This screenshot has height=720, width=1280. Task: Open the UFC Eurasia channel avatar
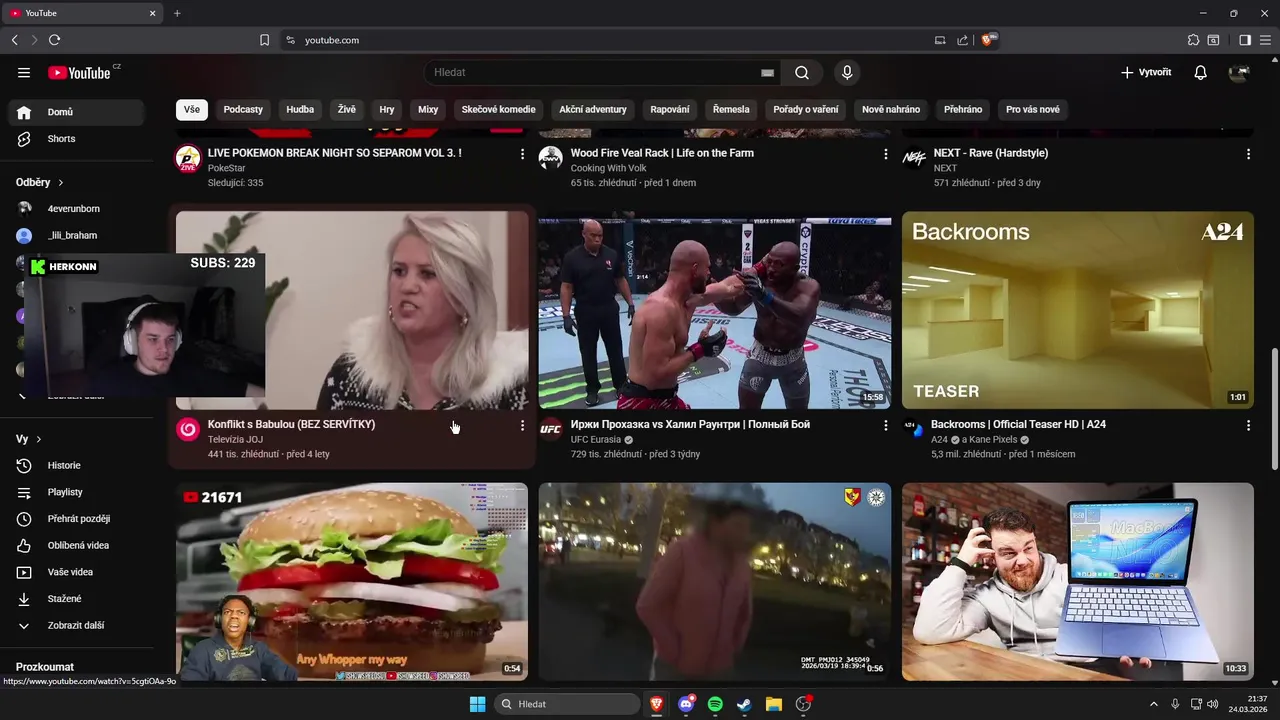[551, 430]
